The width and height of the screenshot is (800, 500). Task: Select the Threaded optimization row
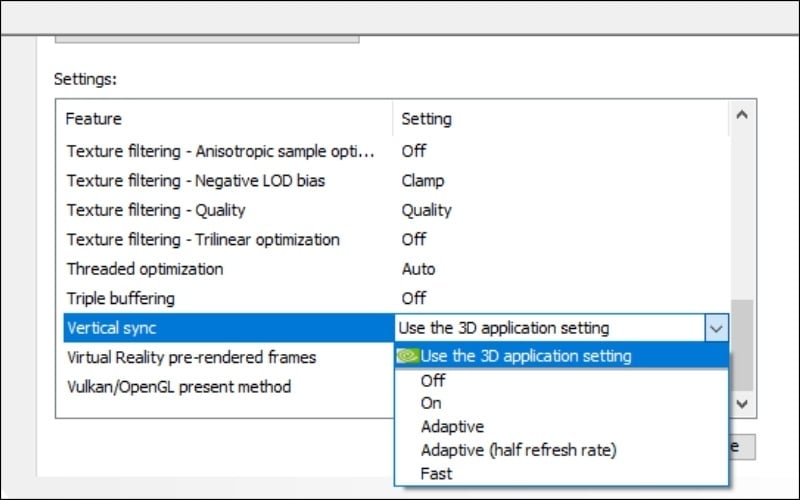point(144,269)
